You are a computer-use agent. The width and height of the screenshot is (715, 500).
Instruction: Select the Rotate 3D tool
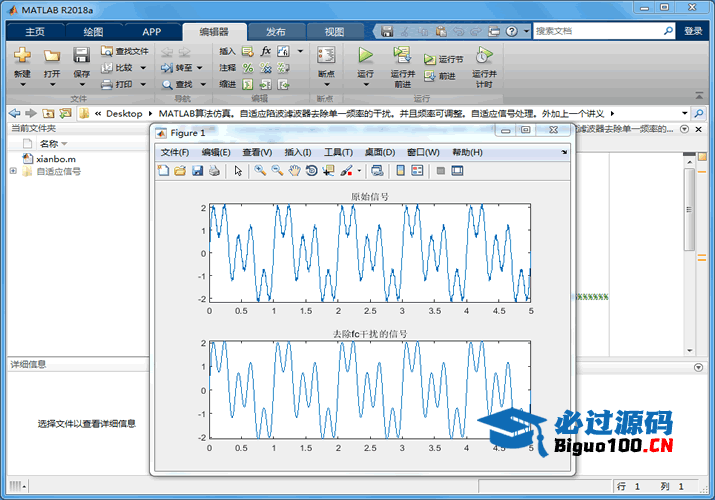tap(311, 171)
